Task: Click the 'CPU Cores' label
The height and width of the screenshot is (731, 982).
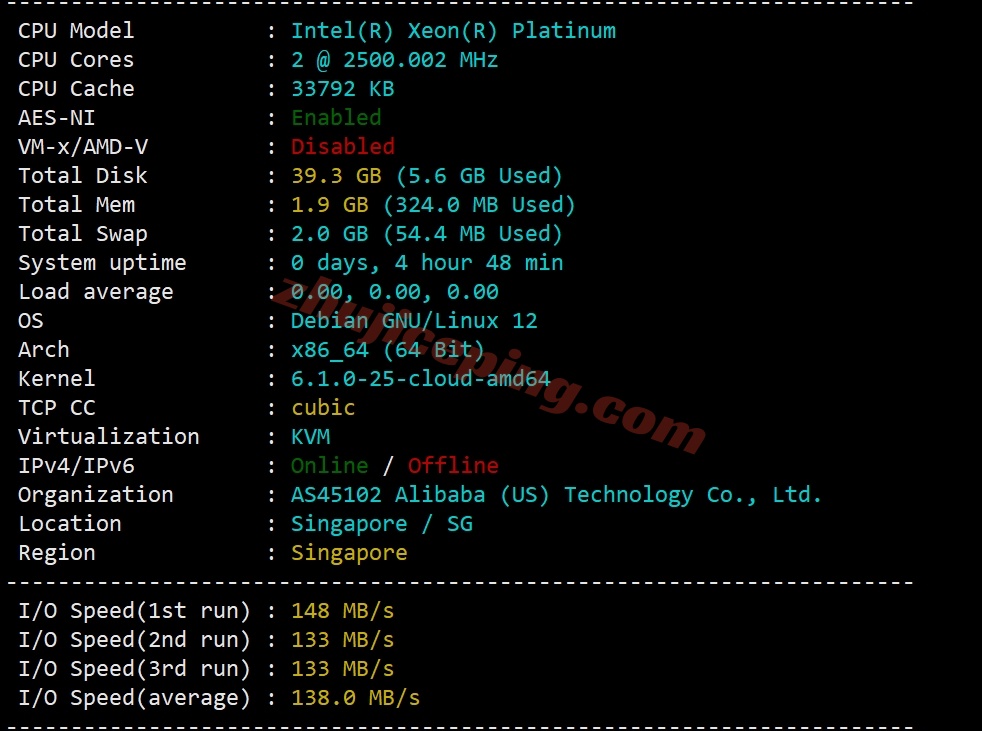Action: [x=76, y=60]
